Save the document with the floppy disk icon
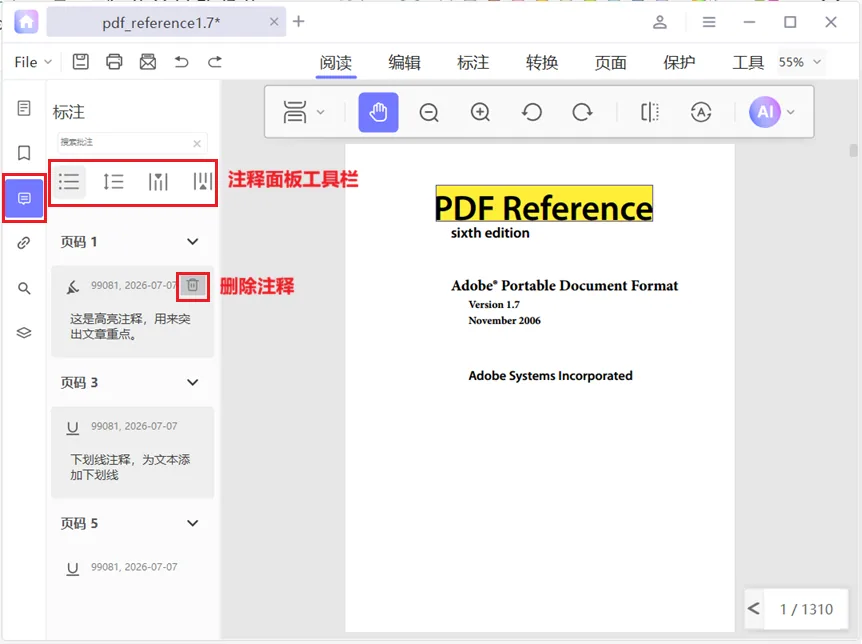 (81, 62)
